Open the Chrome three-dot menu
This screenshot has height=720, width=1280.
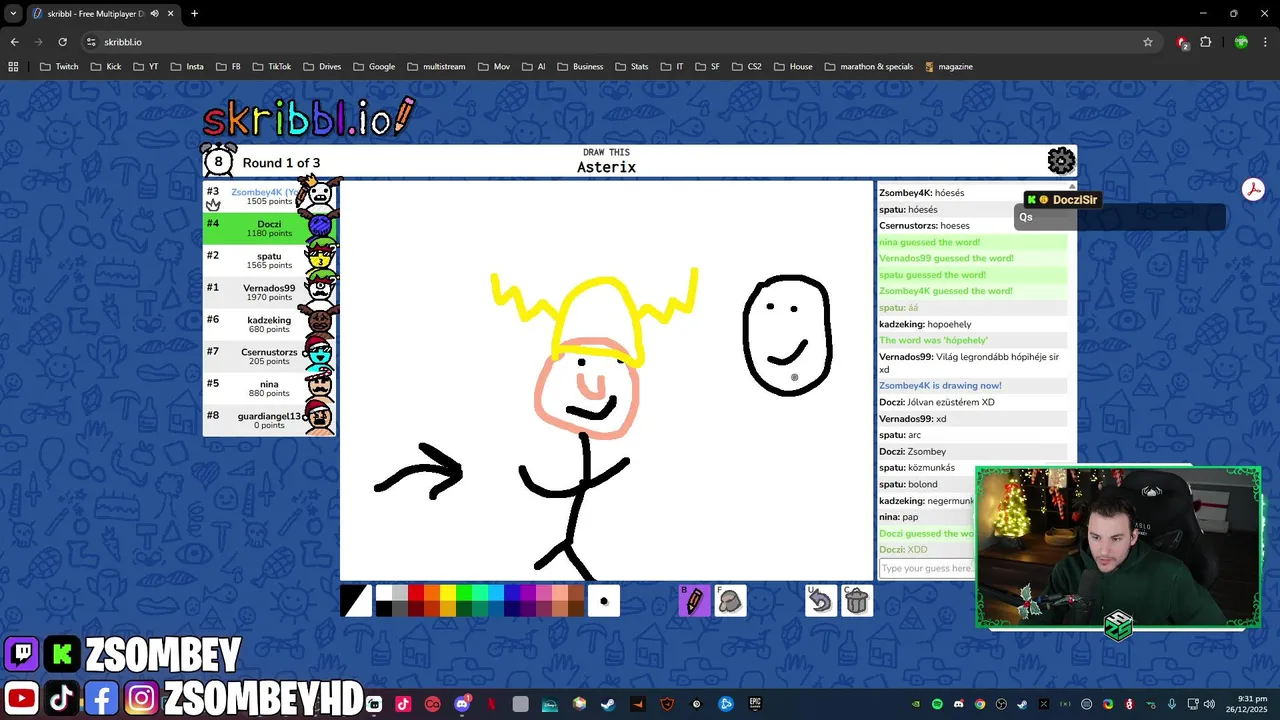(1267, 42)
